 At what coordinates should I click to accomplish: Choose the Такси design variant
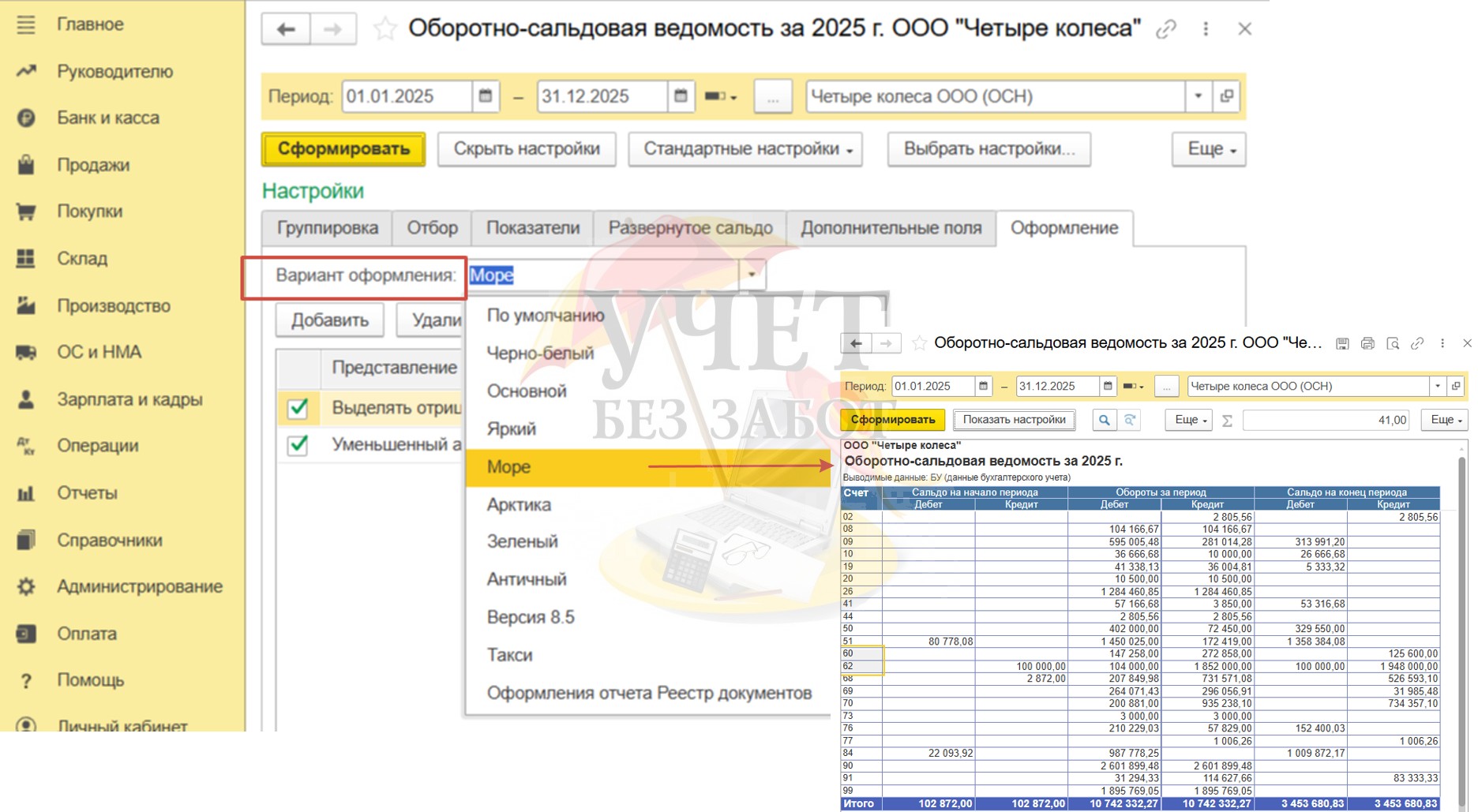tap(647, 655)
